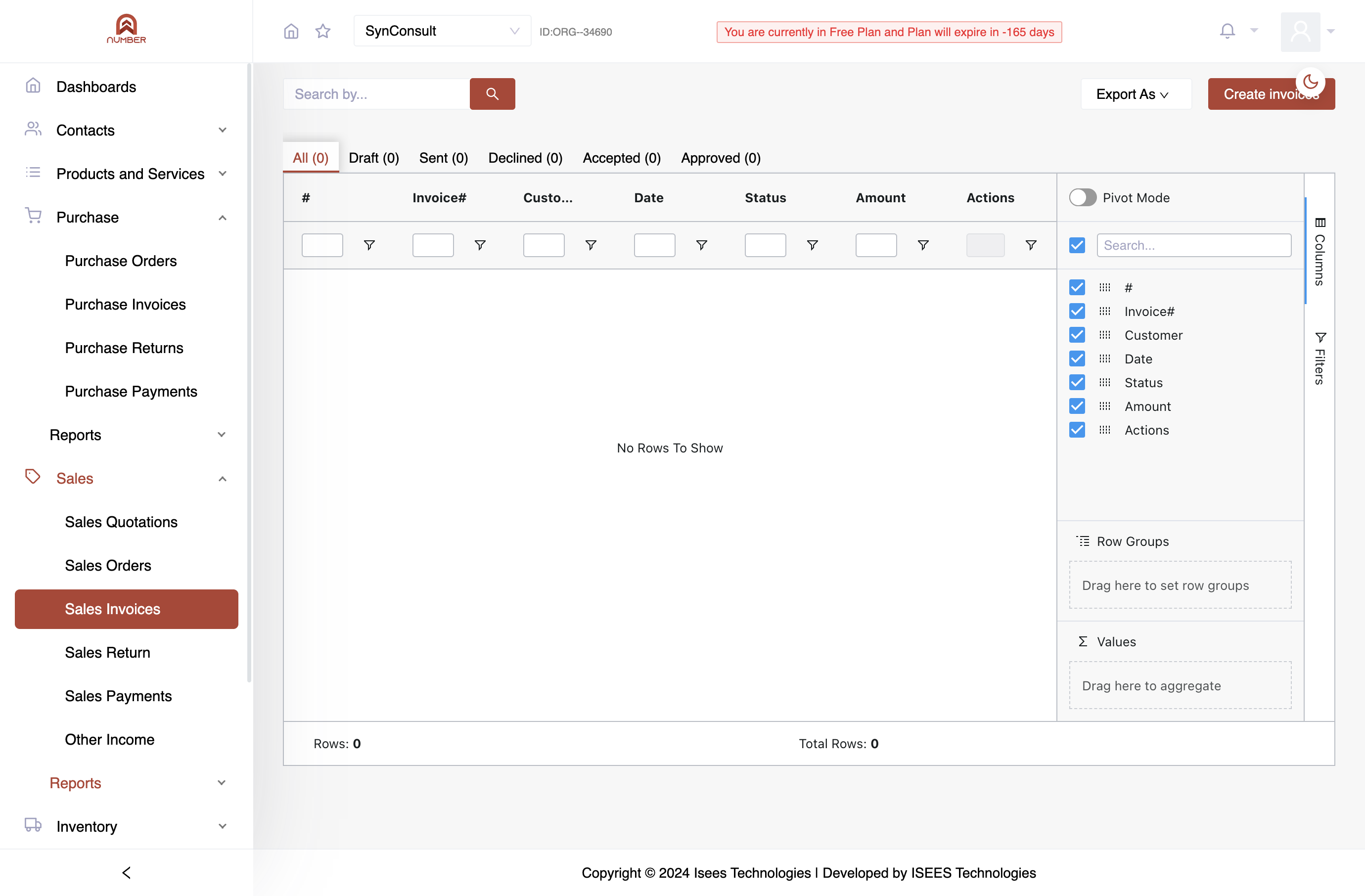Uncheck the Date column checkbox
Viewport: 1365px width, 896px height.
click(1077, 359)
